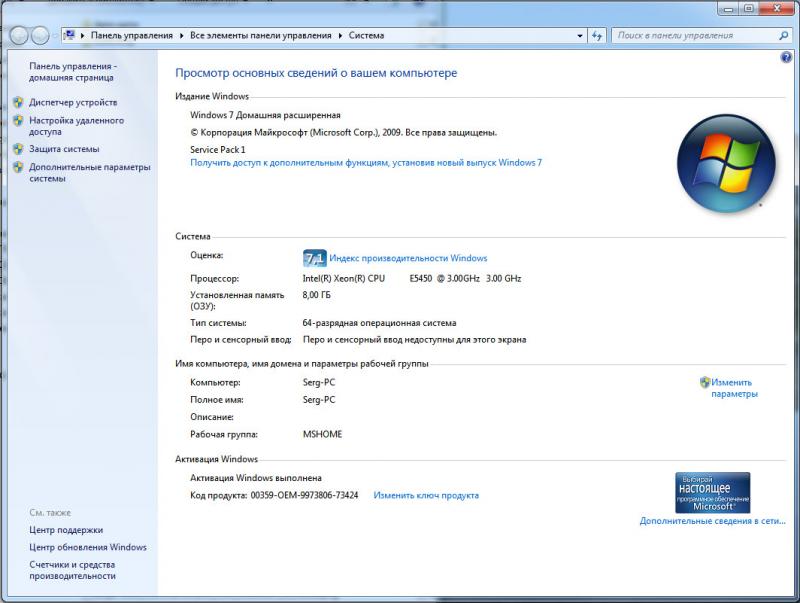Open Дополнительные сведения в сети link
Image resolution: width=800 pixels, height=603 pixels.
click(x=712, y=521)
